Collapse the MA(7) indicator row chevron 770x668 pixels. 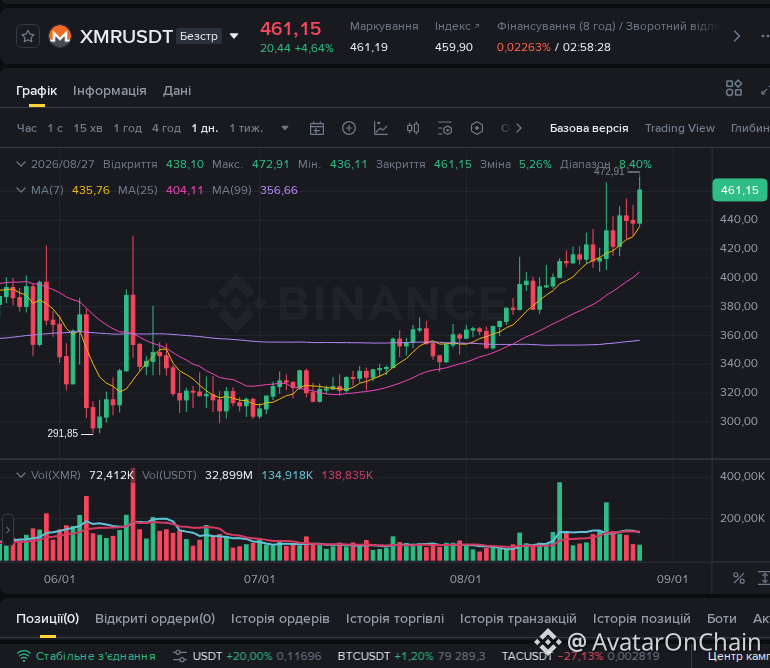pyautogui.click(x=21, y=190)
